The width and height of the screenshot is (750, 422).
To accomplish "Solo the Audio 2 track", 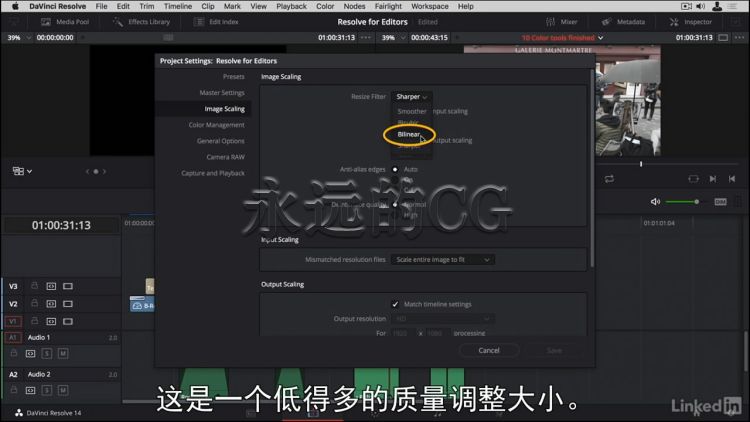I will coord(46,390).
